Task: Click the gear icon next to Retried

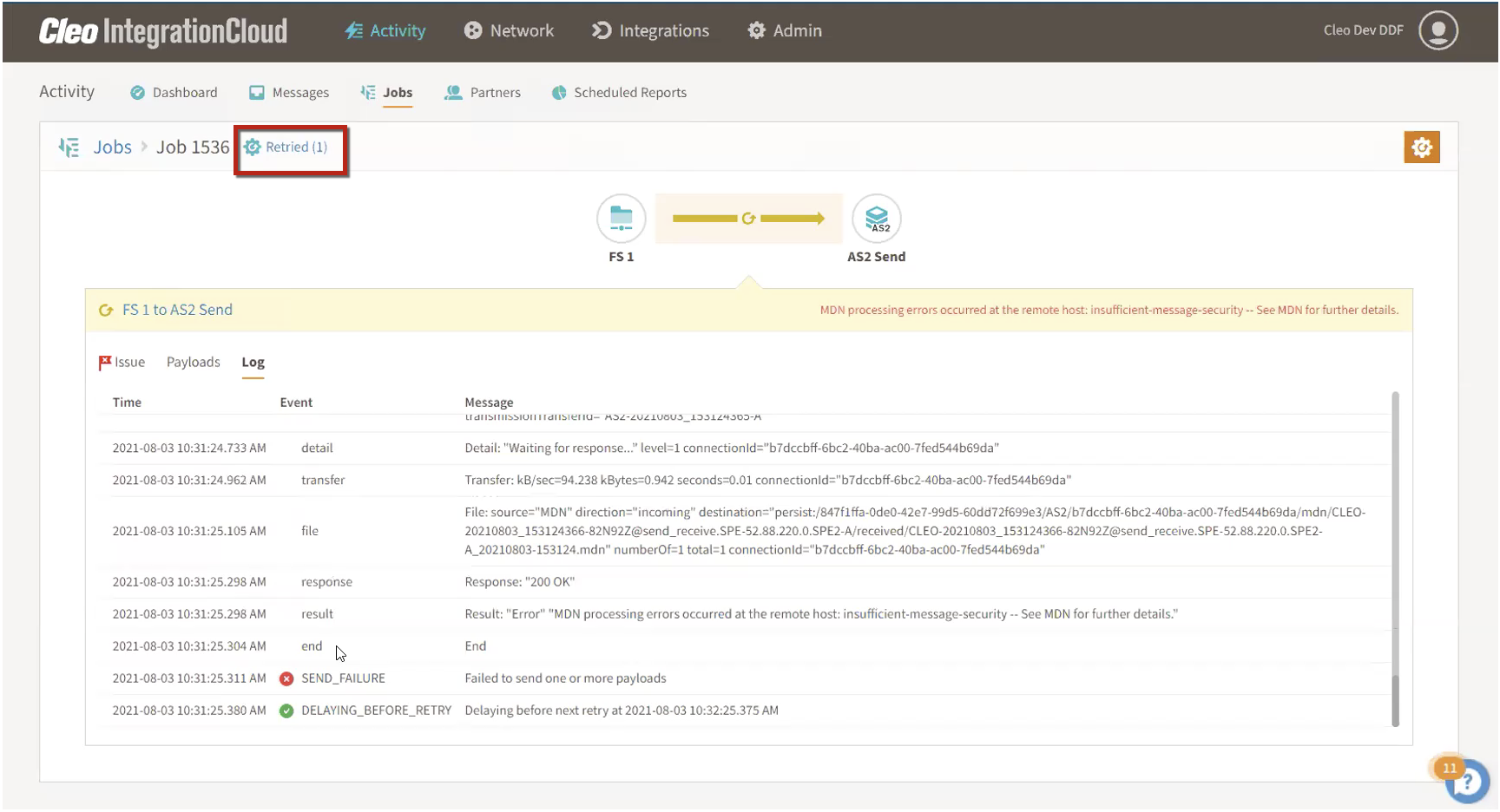Action: click(x=253, y=147)
